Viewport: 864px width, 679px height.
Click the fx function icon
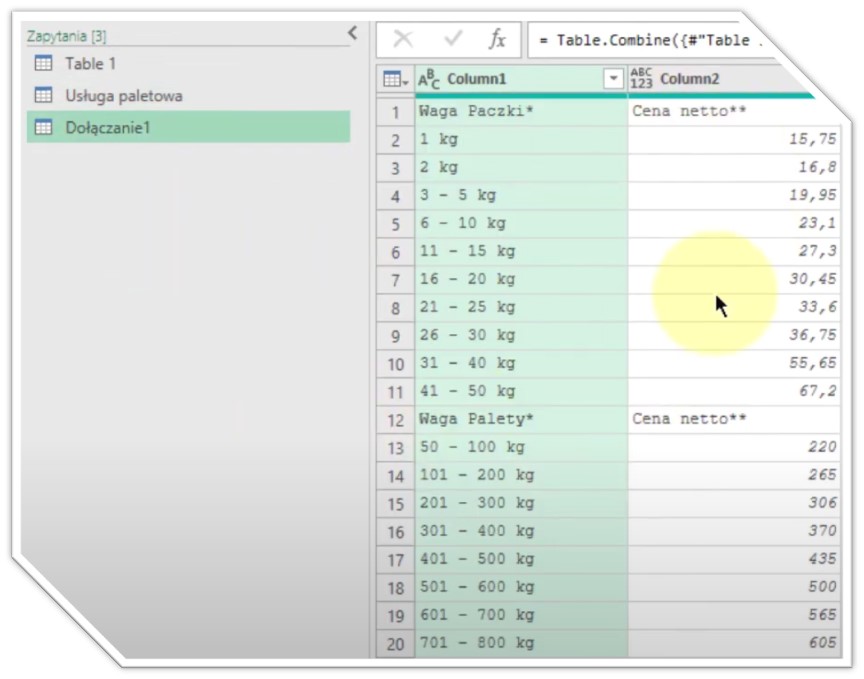[x=497, y=40]
